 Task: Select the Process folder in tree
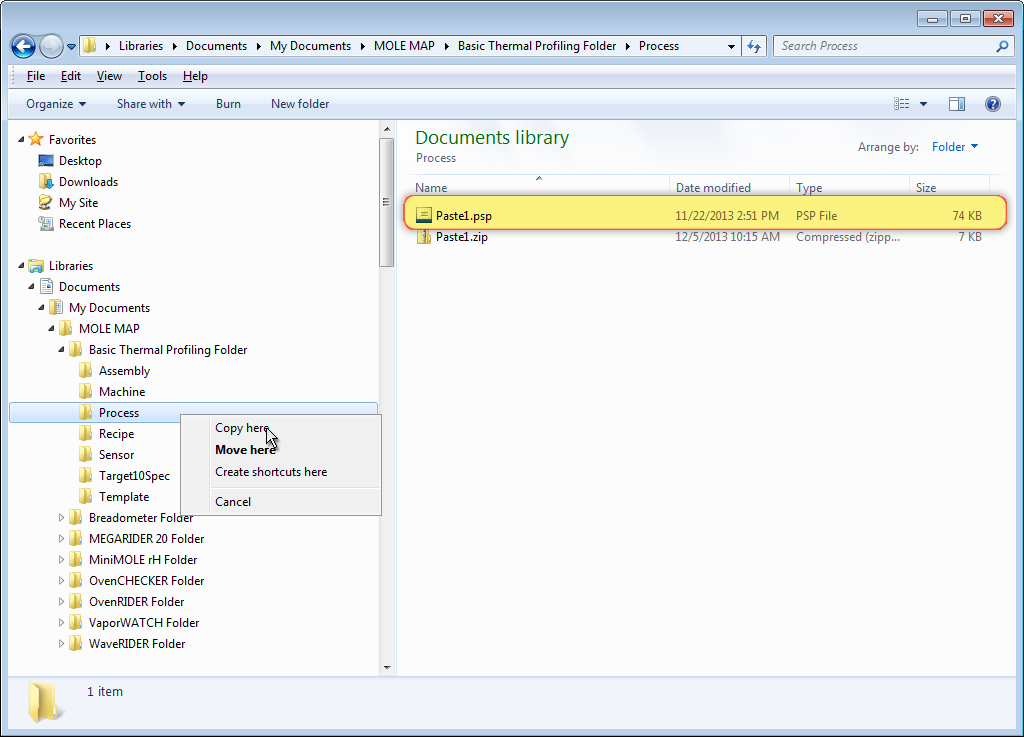pyautogui.click(x=193, y=413)
